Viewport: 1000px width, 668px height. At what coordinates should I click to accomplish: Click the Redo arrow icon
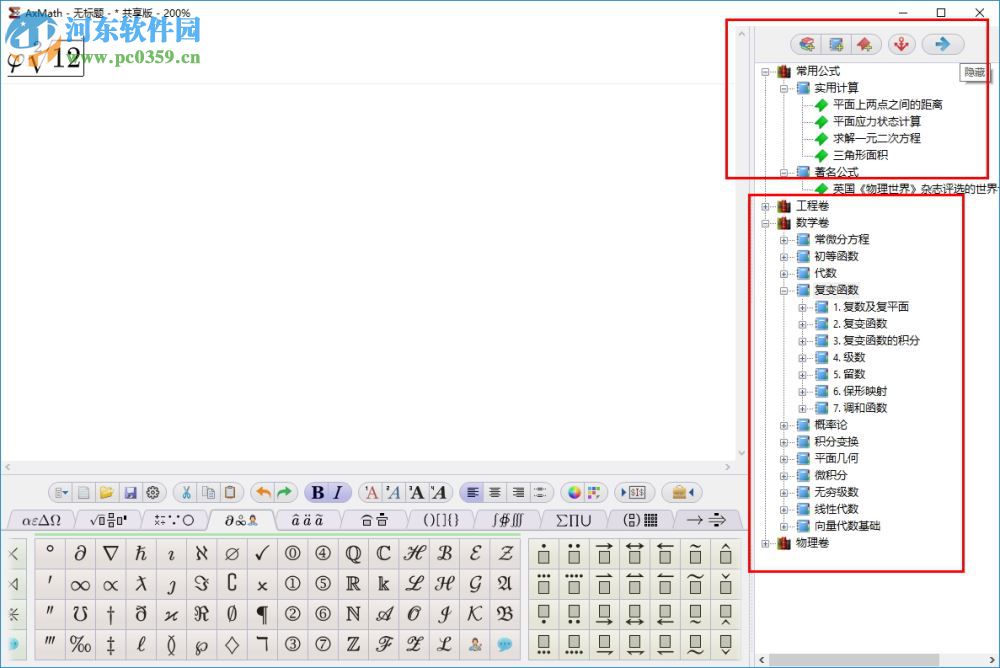[x=284, y=492]
